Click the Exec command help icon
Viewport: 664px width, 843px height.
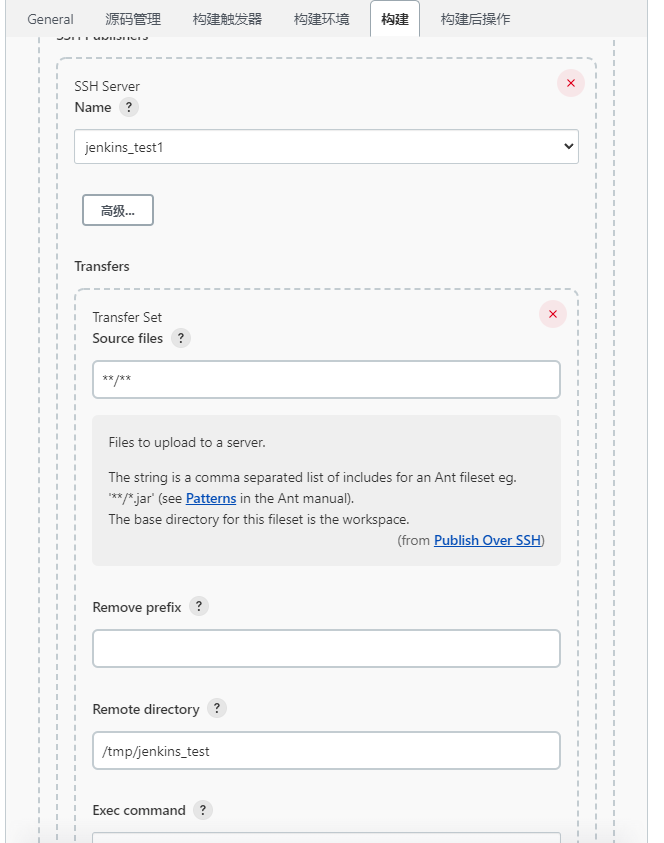[x=203, y=810]
